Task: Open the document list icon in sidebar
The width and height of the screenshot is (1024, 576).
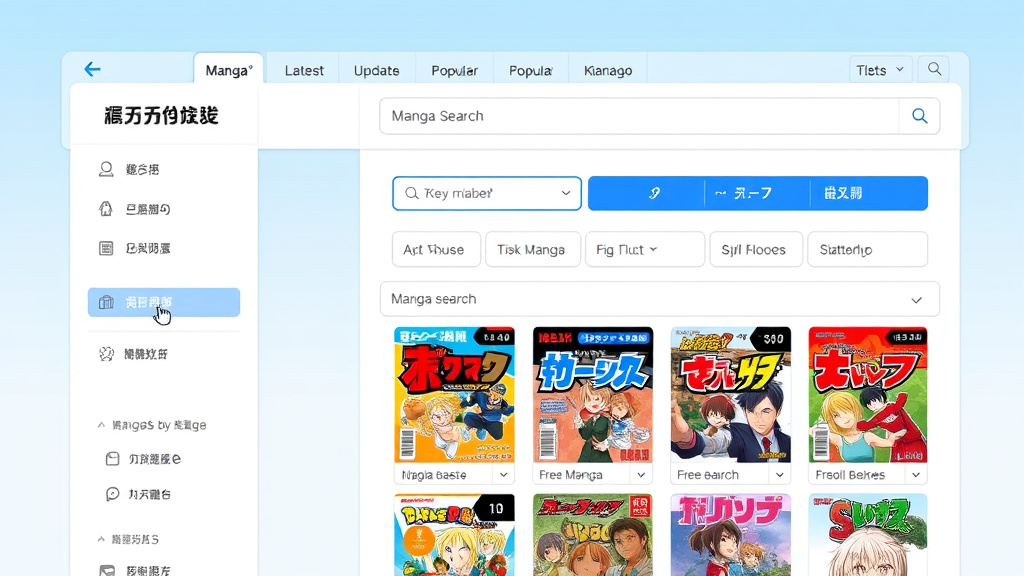Action: point(107,248)
